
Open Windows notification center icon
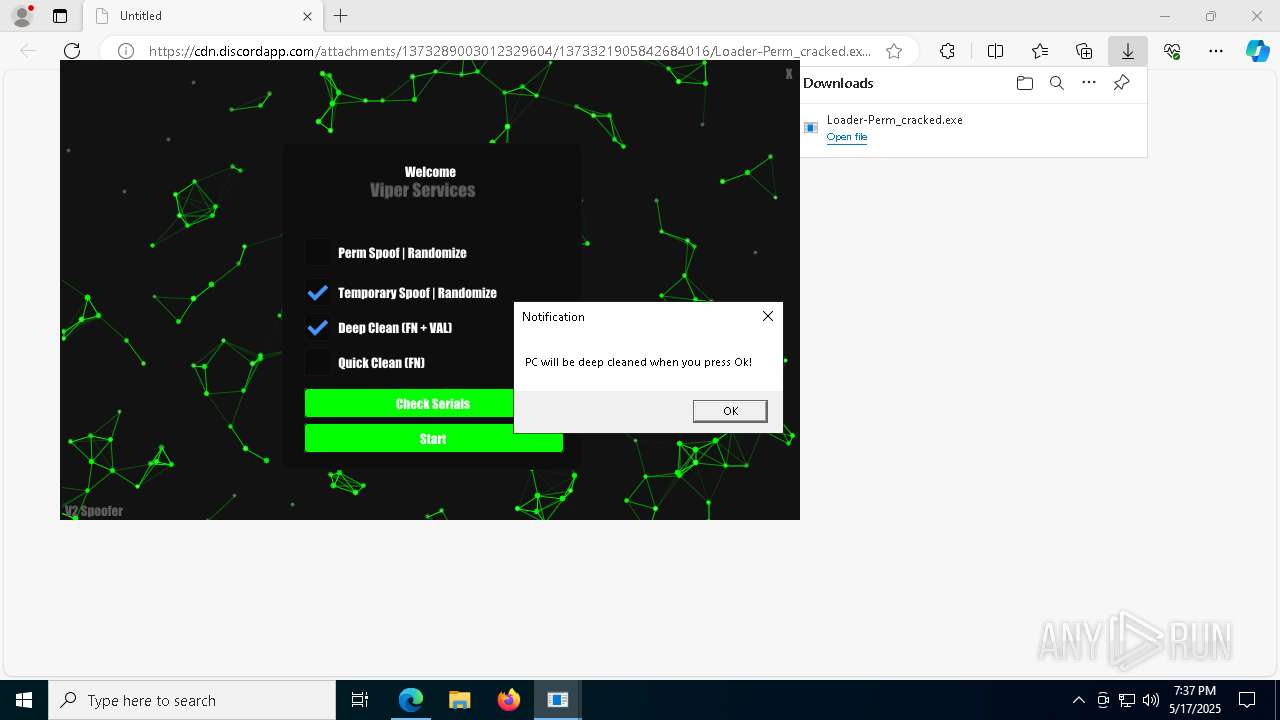(x=1247, y=700)
